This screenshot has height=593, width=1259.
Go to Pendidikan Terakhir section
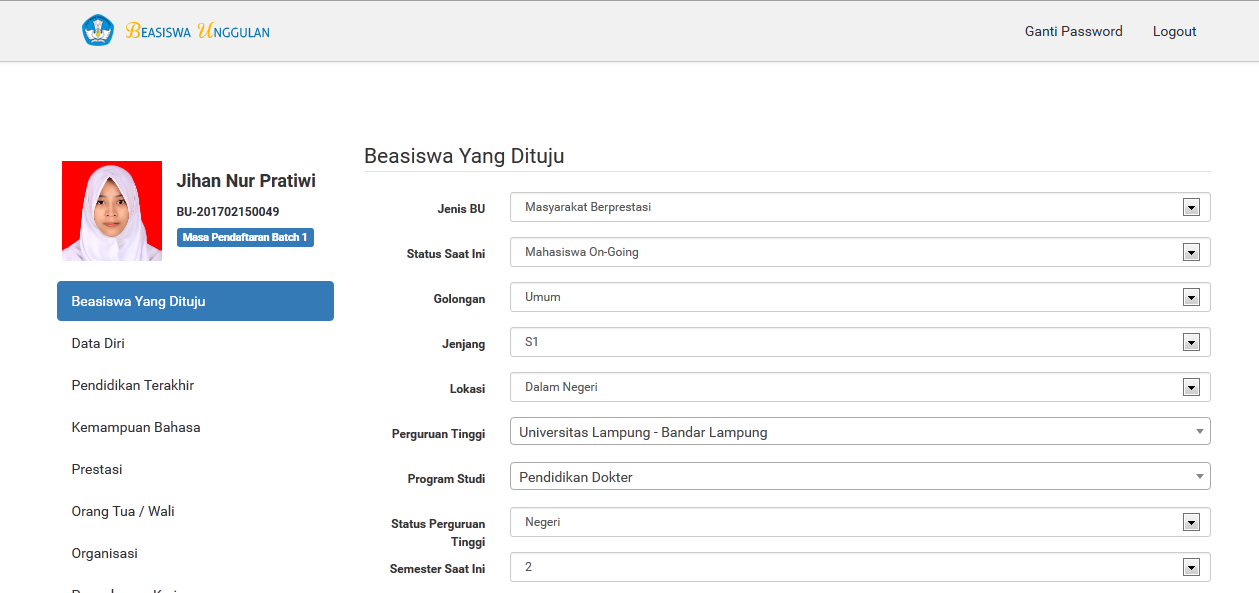[x=195, y=385]
